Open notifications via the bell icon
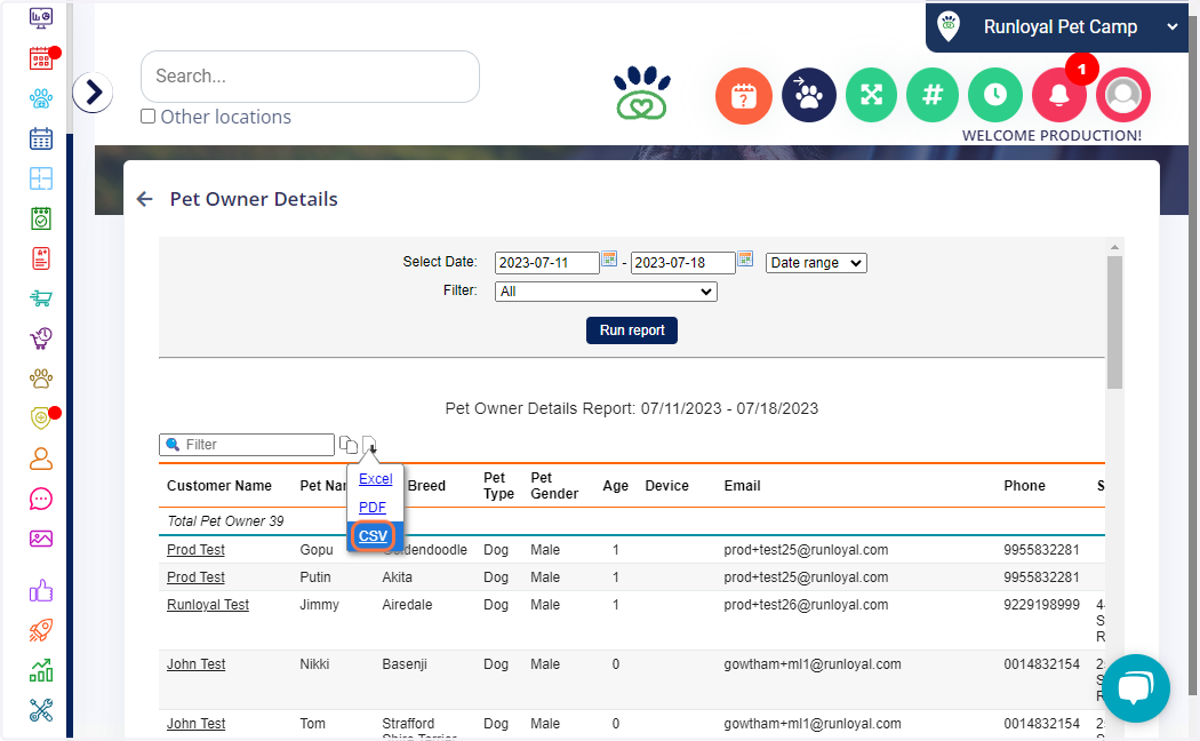The height and width of the screenshot is (741, 1200). click(1059, 96)
